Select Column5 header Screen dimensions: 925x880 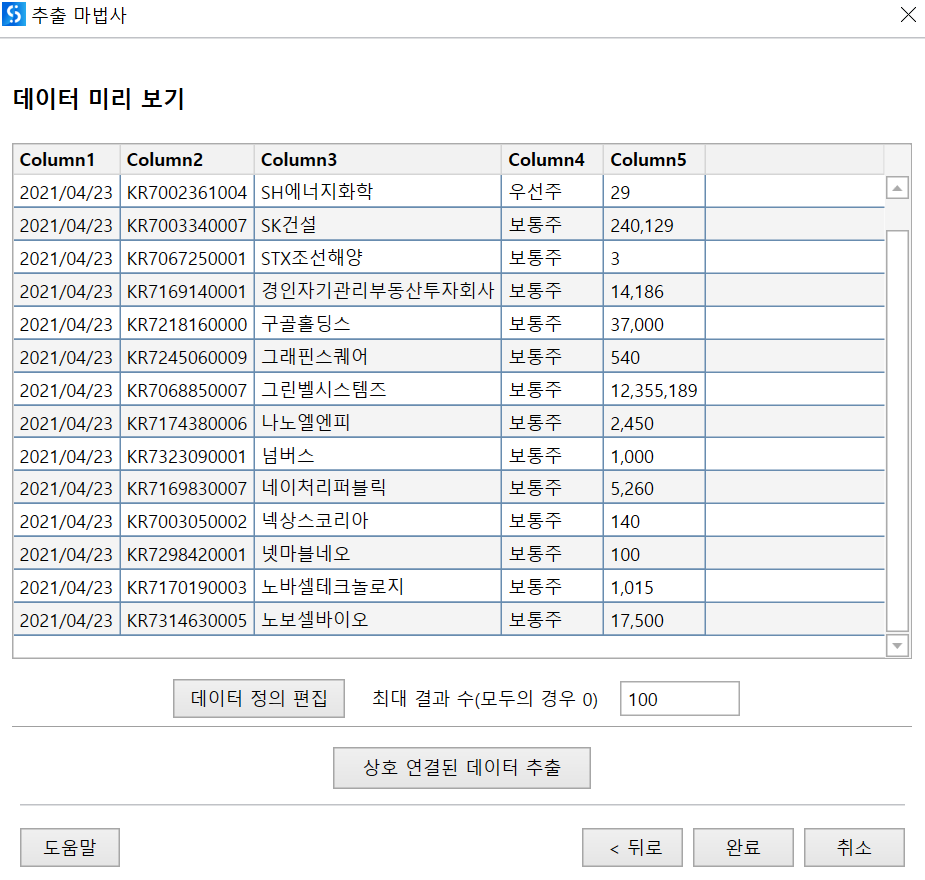point(654,159)
